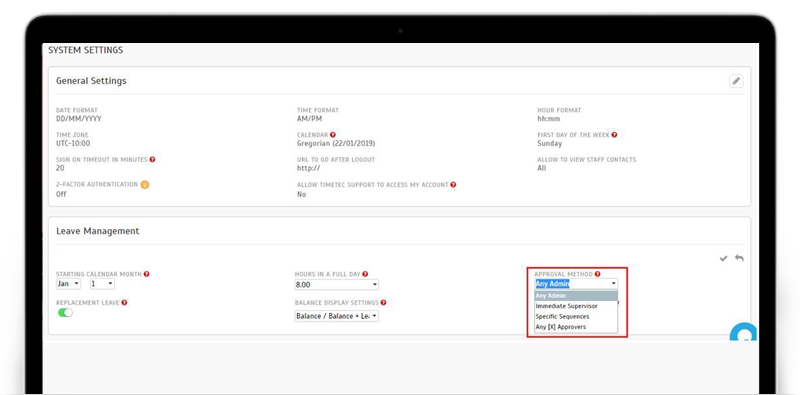Image resolution: width=800 pixels, height=395 pixels.
Task: Select Immediate Supervisor approval option
Action: (x=576, y=306)
